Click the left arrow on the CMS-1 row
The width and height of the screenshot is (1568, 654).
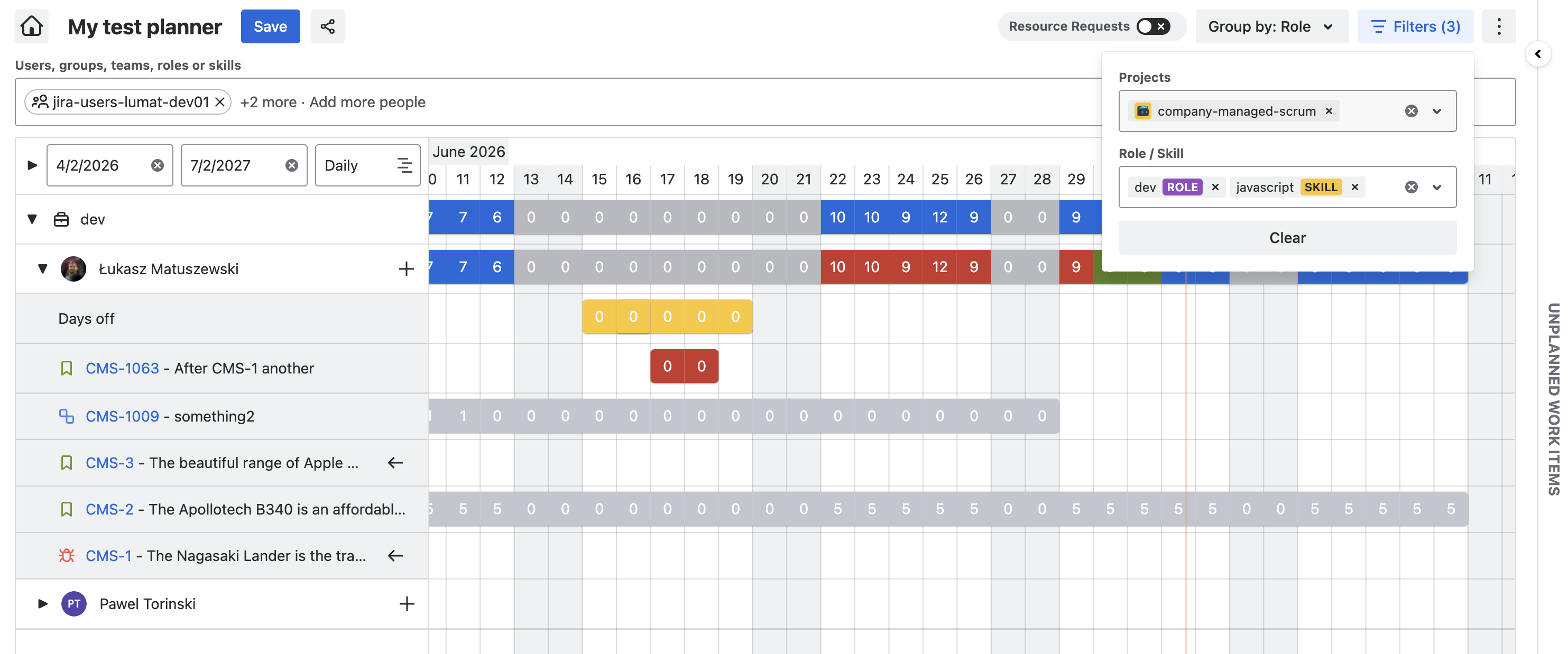point(395,555)
